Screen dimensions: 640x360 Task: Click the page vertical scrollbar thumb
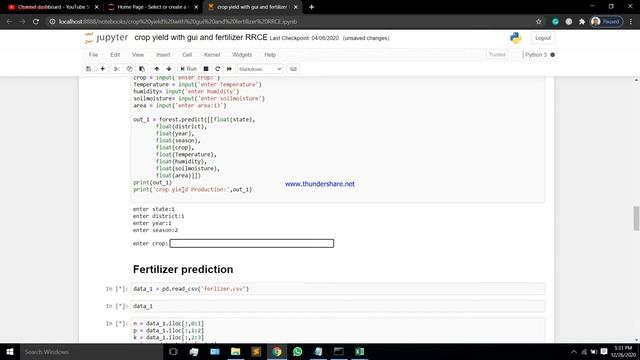pyautogui.click(x=636, y=218)
